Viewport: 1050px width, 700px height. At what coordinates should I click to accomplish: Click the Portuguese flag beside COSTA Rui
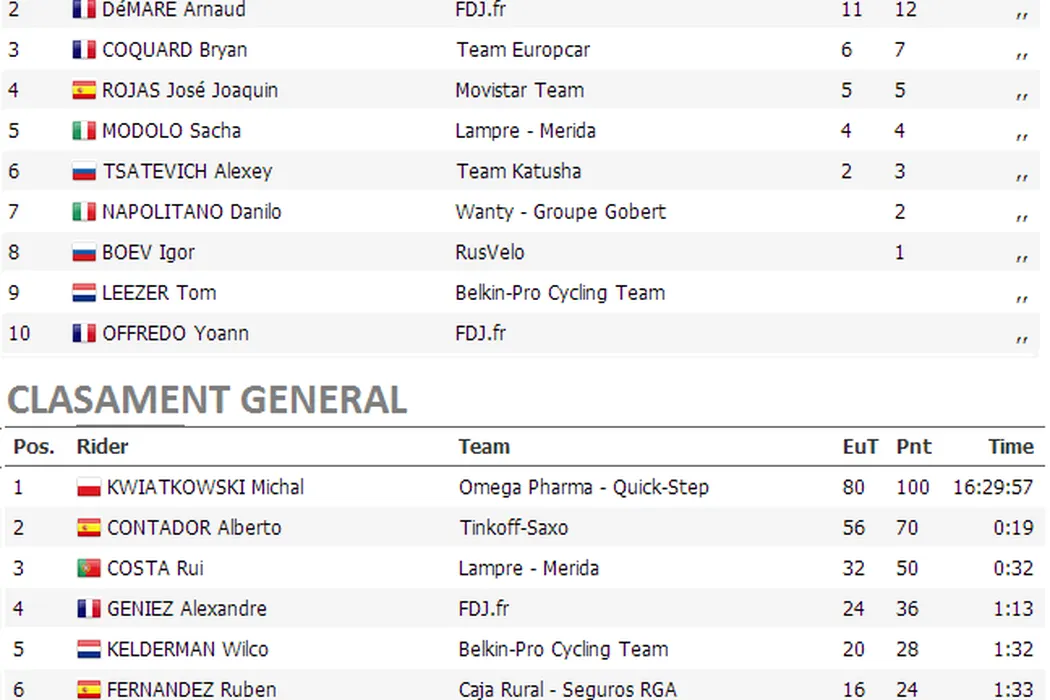coord(89,568)
